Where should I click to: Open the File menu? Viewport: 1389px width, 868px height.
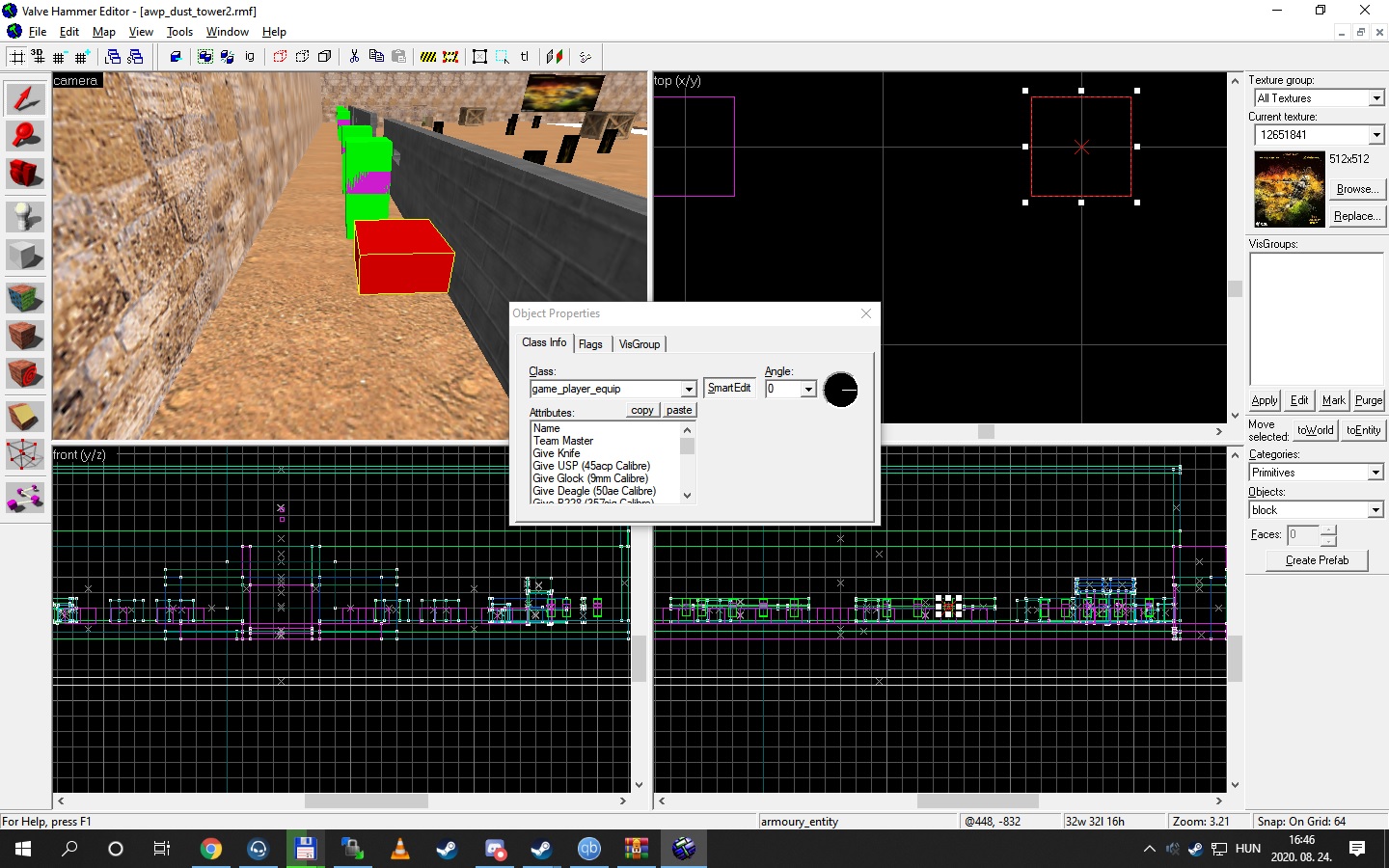click(x=38, y=32)
